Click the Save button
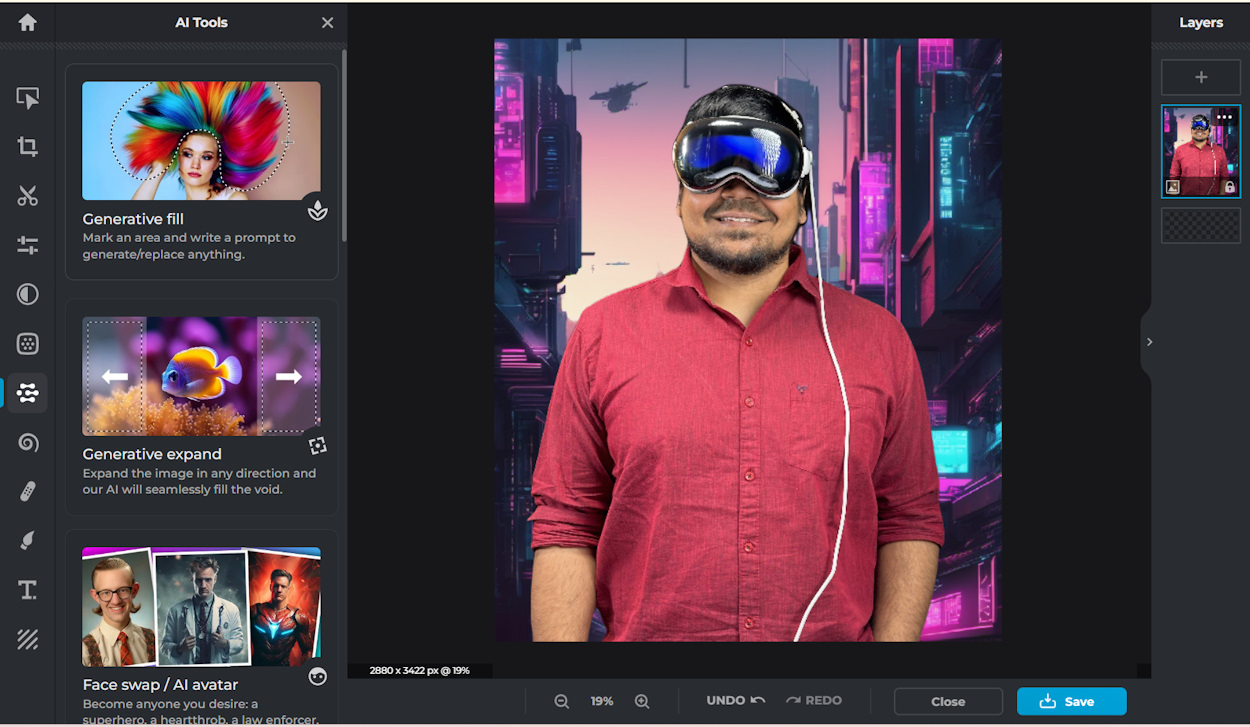The height and width of the screenshot is (727, 1250). coord(1071,701)
